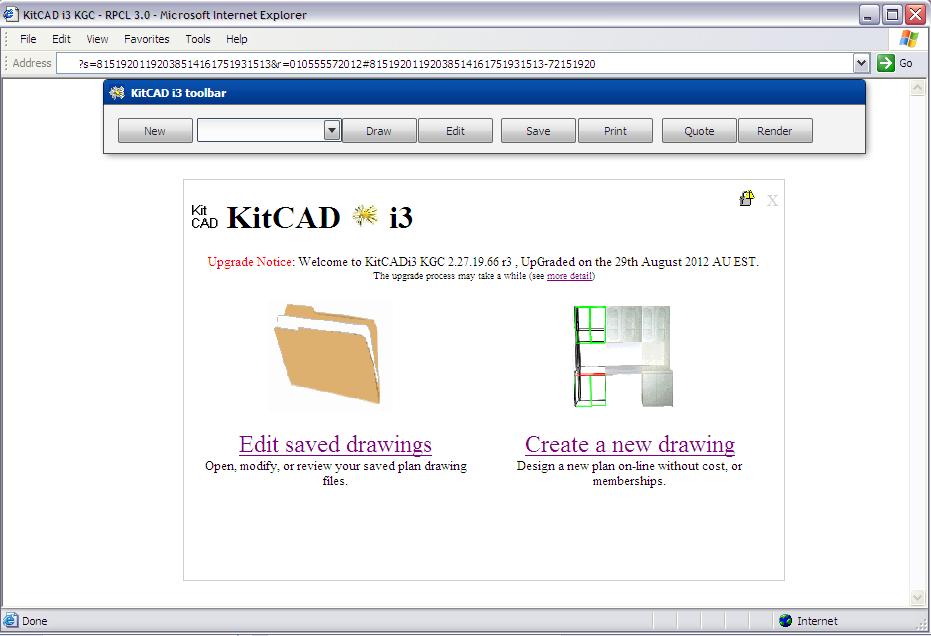Click the empty combo box field in toolbar
Screen dimensions: 931x636
[261, 131]
